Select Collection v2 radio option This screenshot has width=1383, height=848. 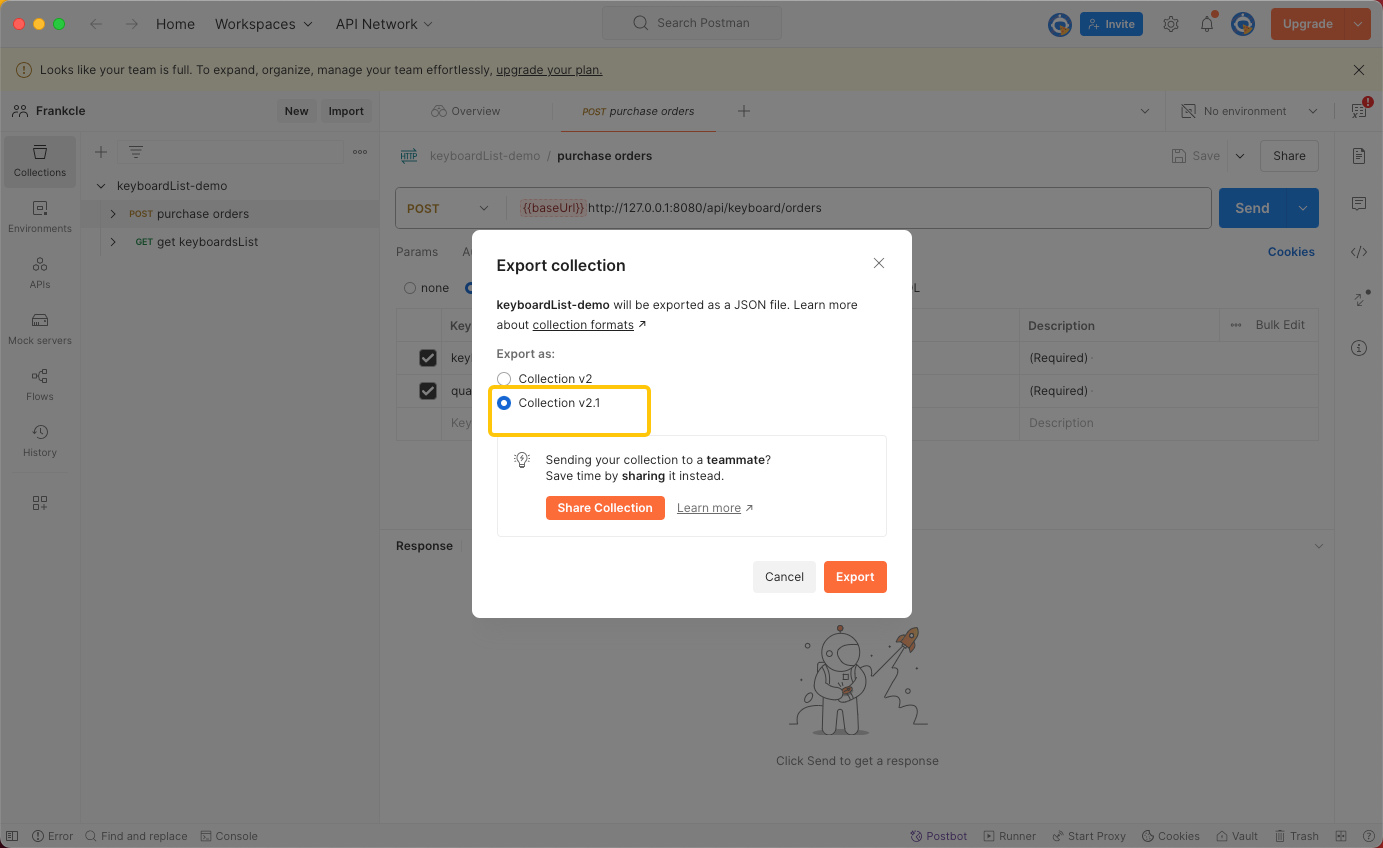coord(504,379)
